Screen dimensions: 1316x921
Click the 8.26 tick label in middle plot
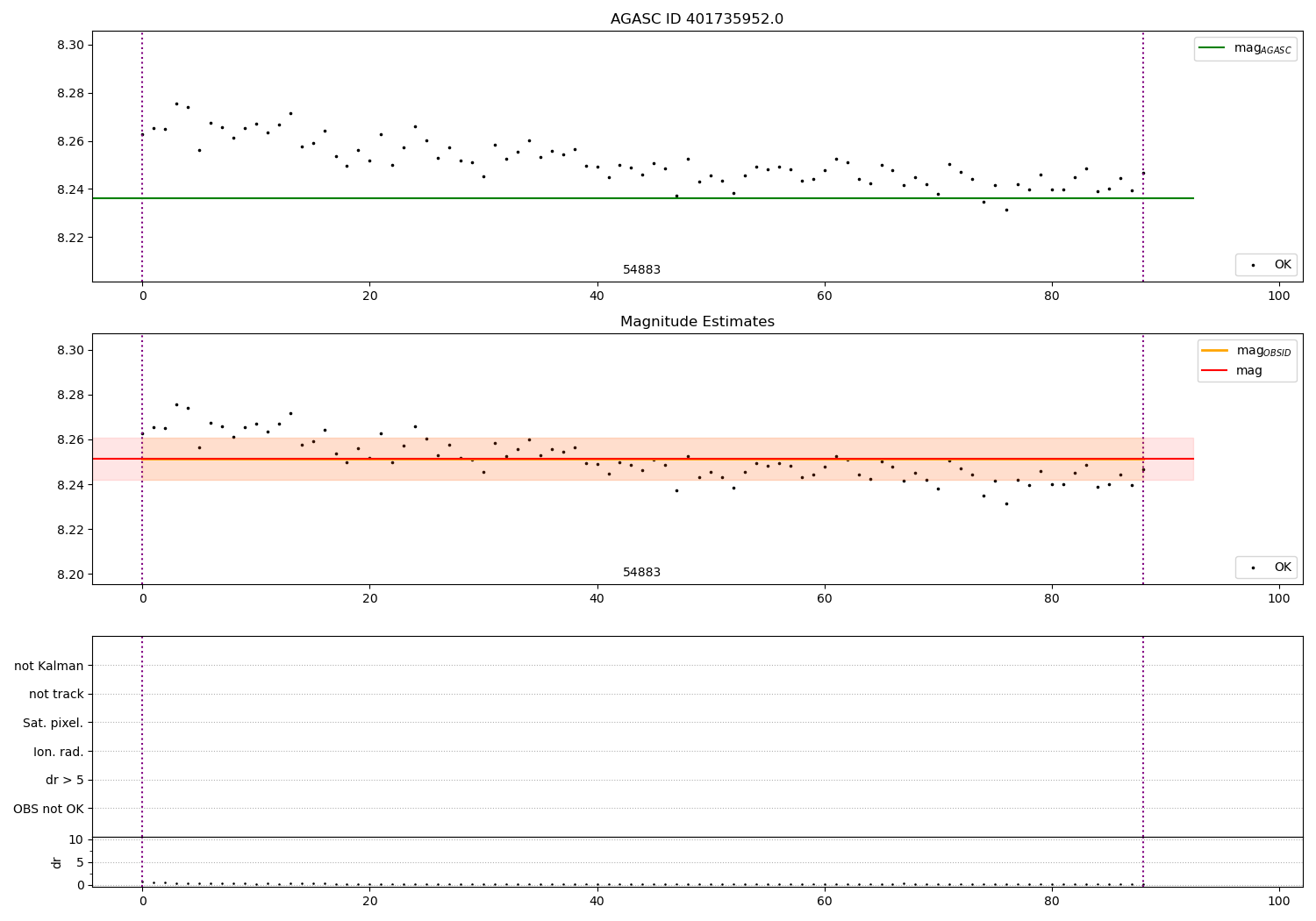69,439
